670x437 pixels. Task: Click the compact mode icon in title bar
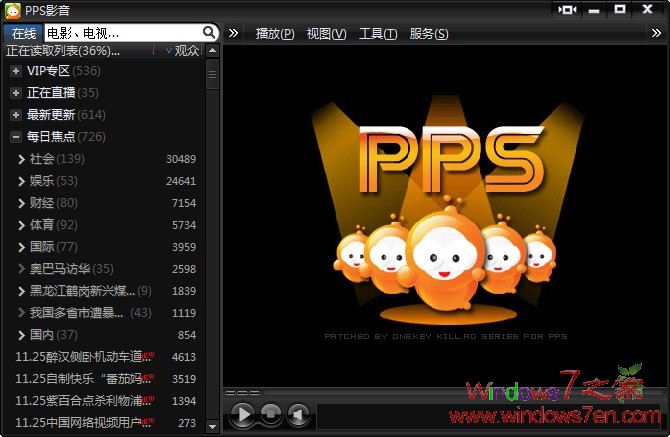[567, 9]
